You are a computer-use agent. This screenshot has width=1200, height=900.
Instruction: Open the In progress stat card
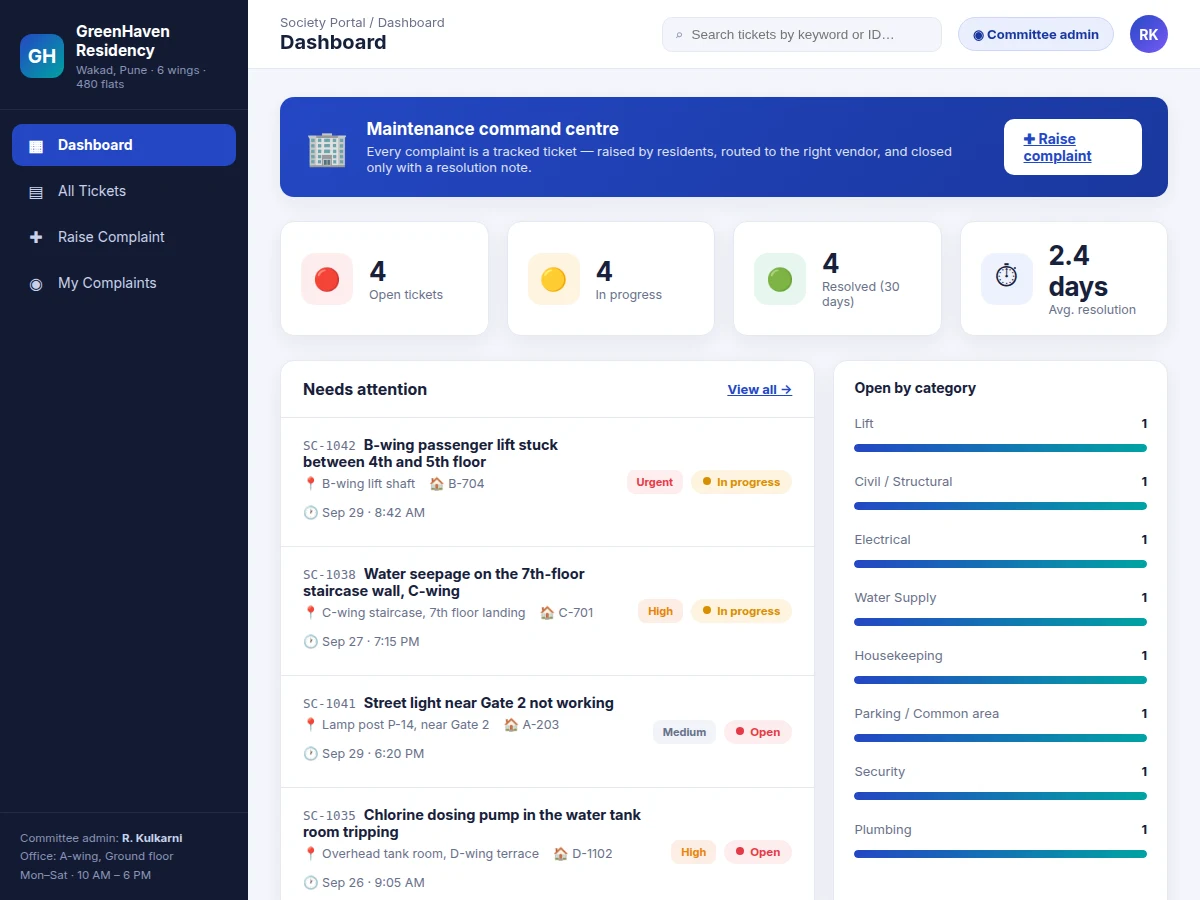[x=611, y=279]
